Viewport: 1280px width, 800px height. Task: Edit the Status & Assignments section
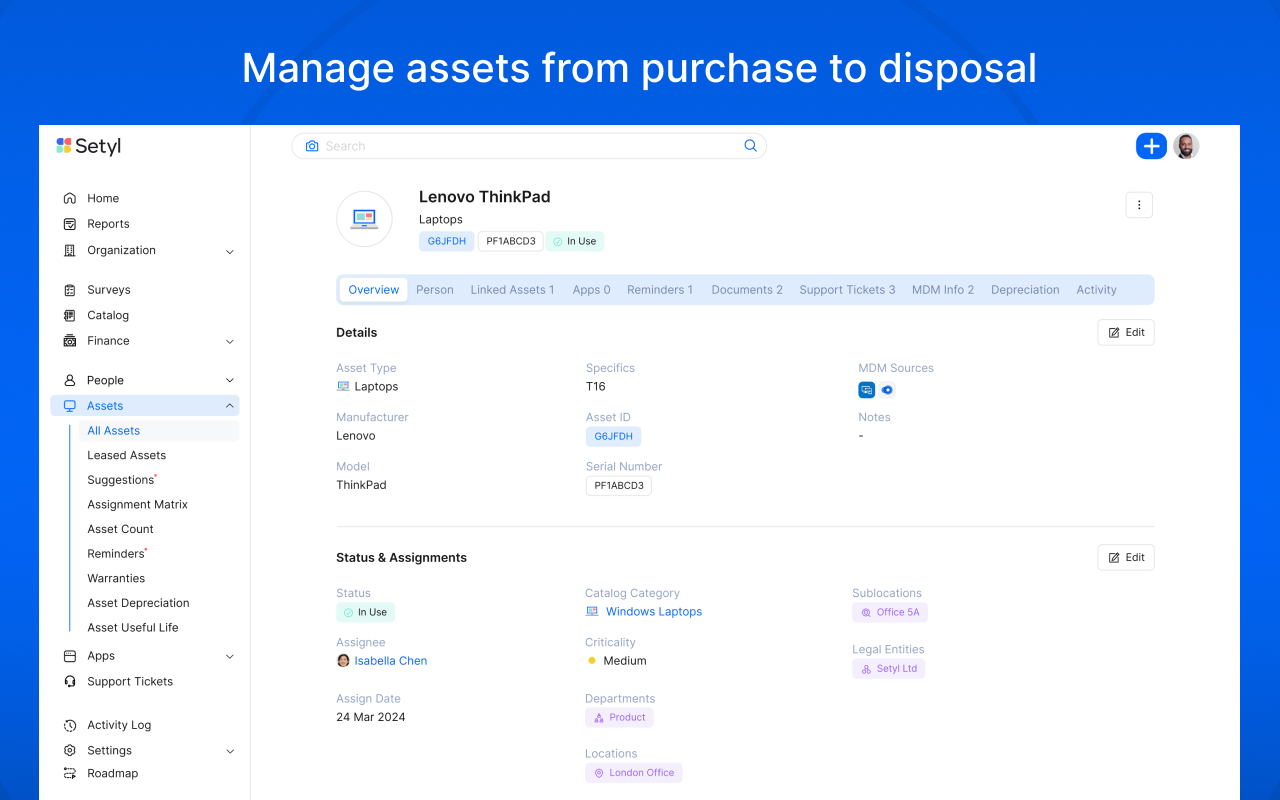click(x=1126, y=557)
